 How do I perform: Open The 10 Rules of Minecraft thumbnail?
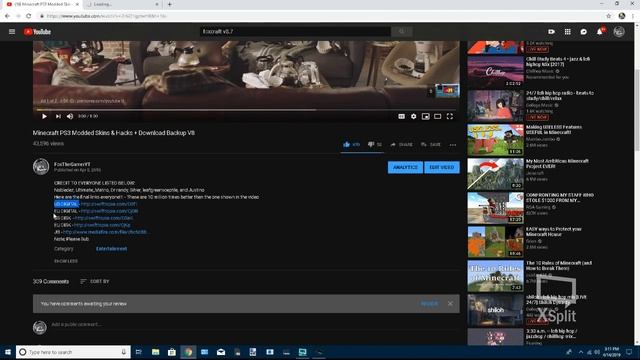point(495,276)
